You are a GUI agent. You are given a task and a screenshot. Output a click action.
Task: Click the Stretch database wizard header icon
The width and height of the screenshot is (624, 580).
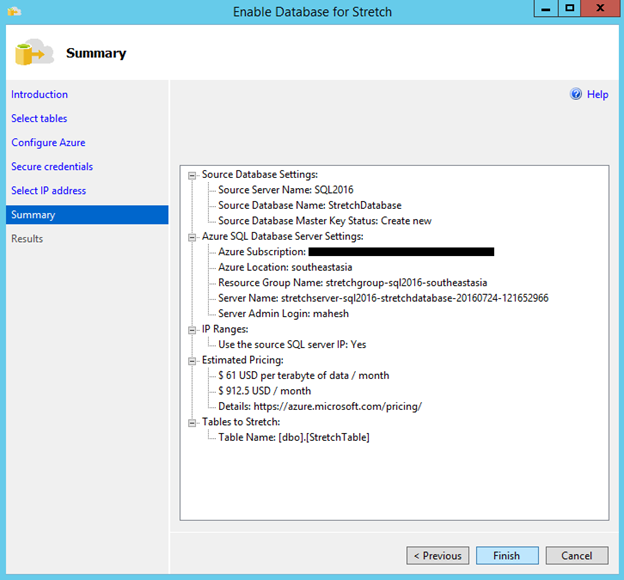34,52
